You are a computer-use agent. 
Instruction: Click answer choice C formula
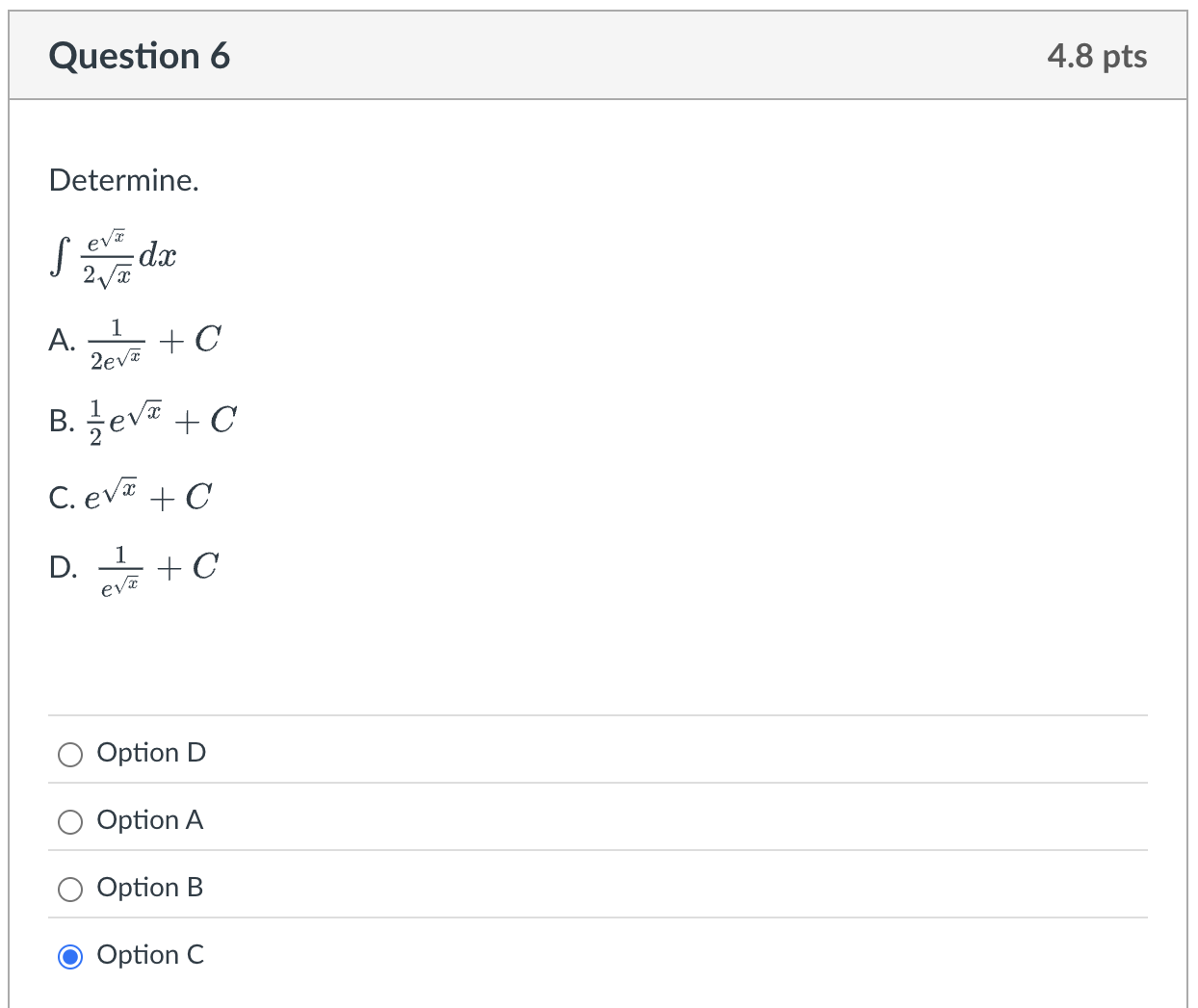[130, 496]
